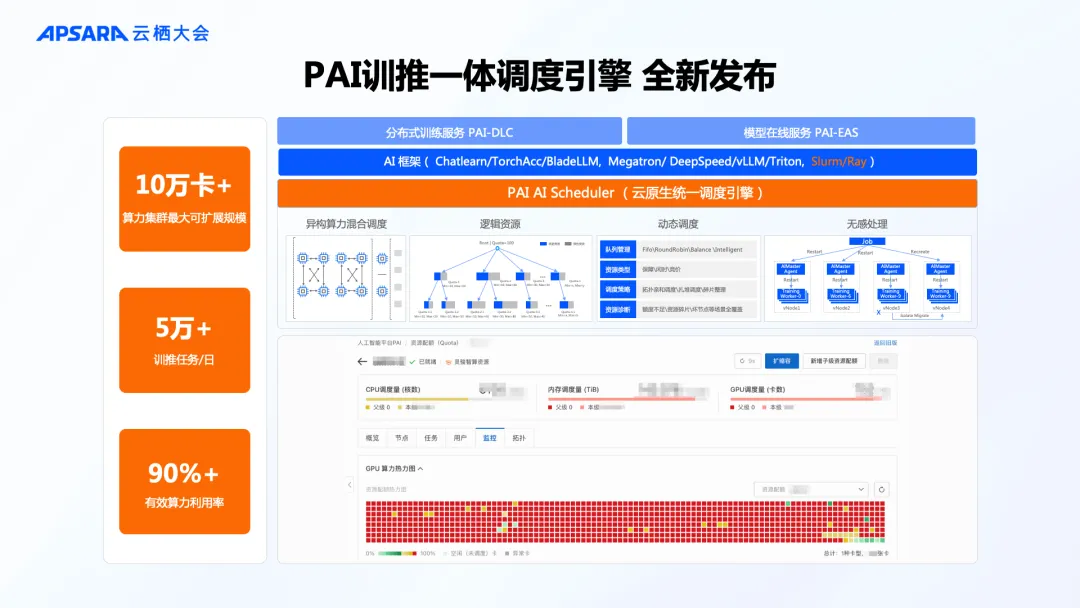Click the orange PAI AI Scheduler banner

627,193
